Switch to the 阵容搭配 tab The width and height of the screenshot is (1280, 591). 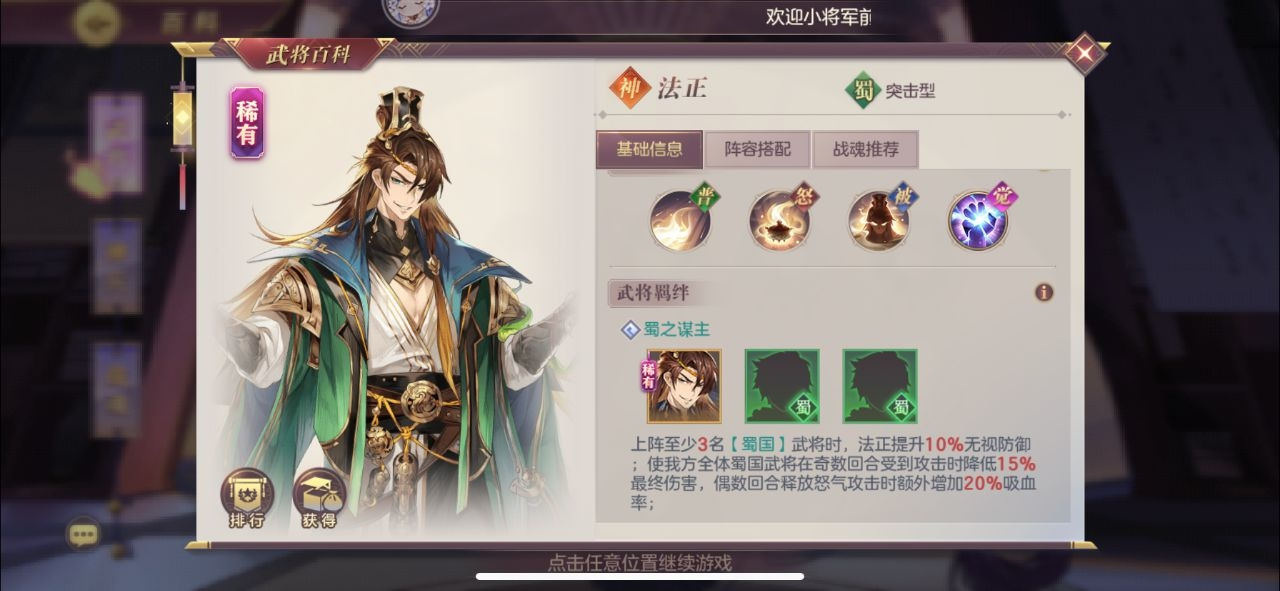point(757,149)
